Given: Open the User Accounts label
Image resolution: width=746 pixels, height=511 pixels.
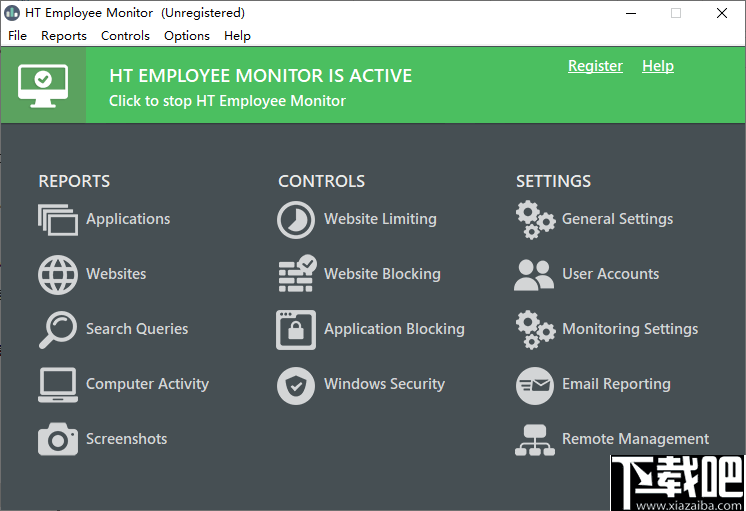Looking at the screenshot, I should (611, 274).
